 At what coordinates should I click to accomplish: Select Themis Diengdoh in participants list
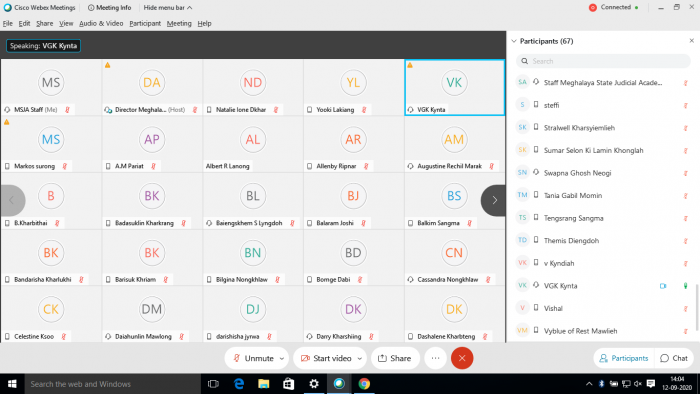click(x=601, y=241)
